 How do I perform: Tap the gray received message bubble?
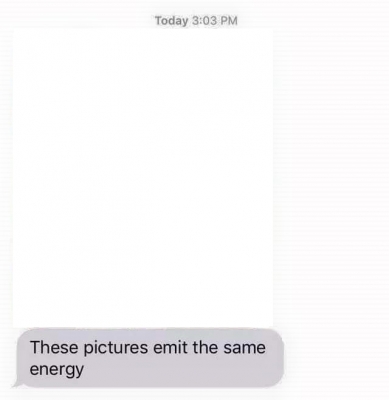150,358
